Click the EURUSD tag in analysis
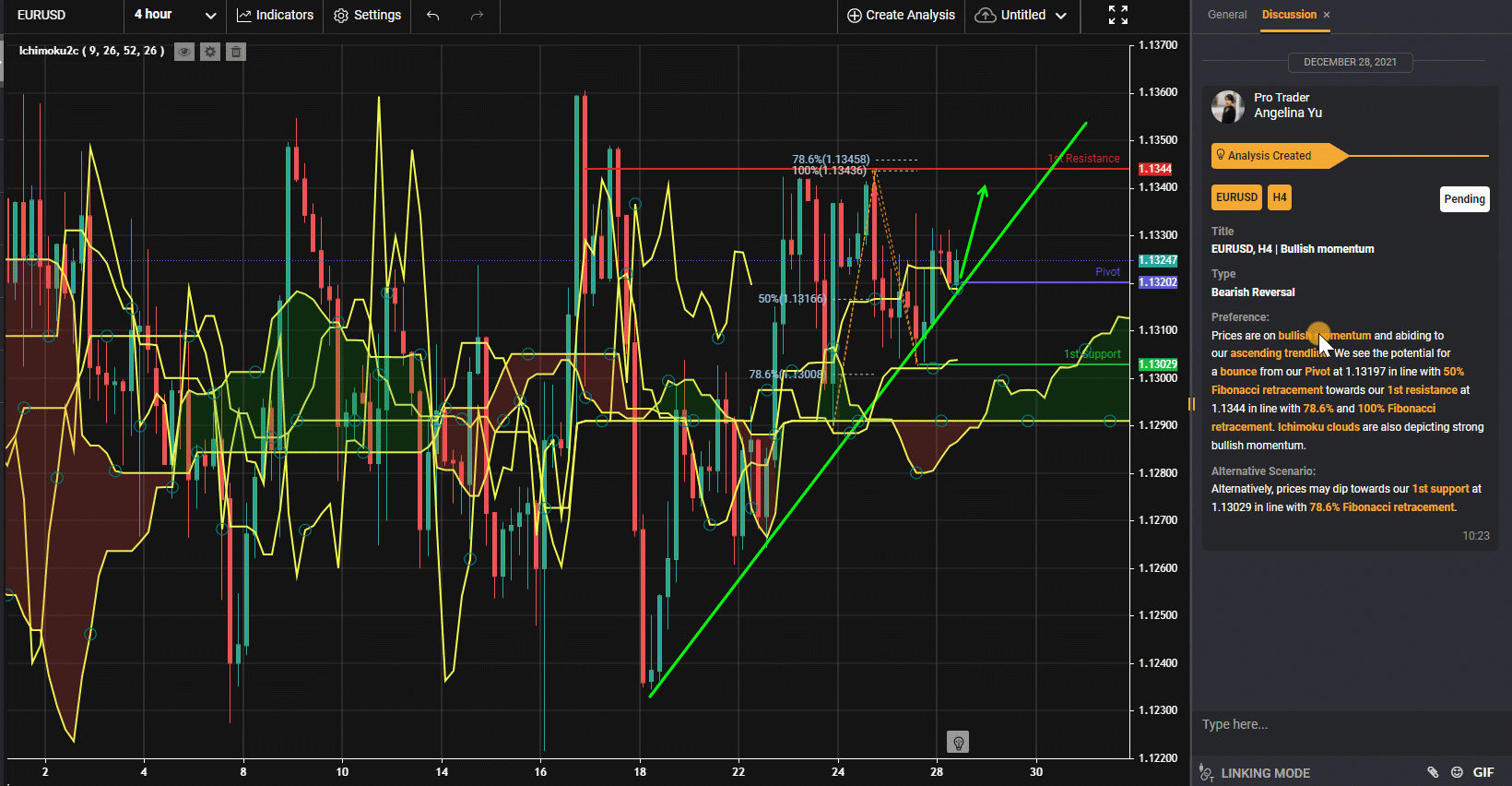1512x786 pixels. pyautogui.click(x=1236, y=197)
